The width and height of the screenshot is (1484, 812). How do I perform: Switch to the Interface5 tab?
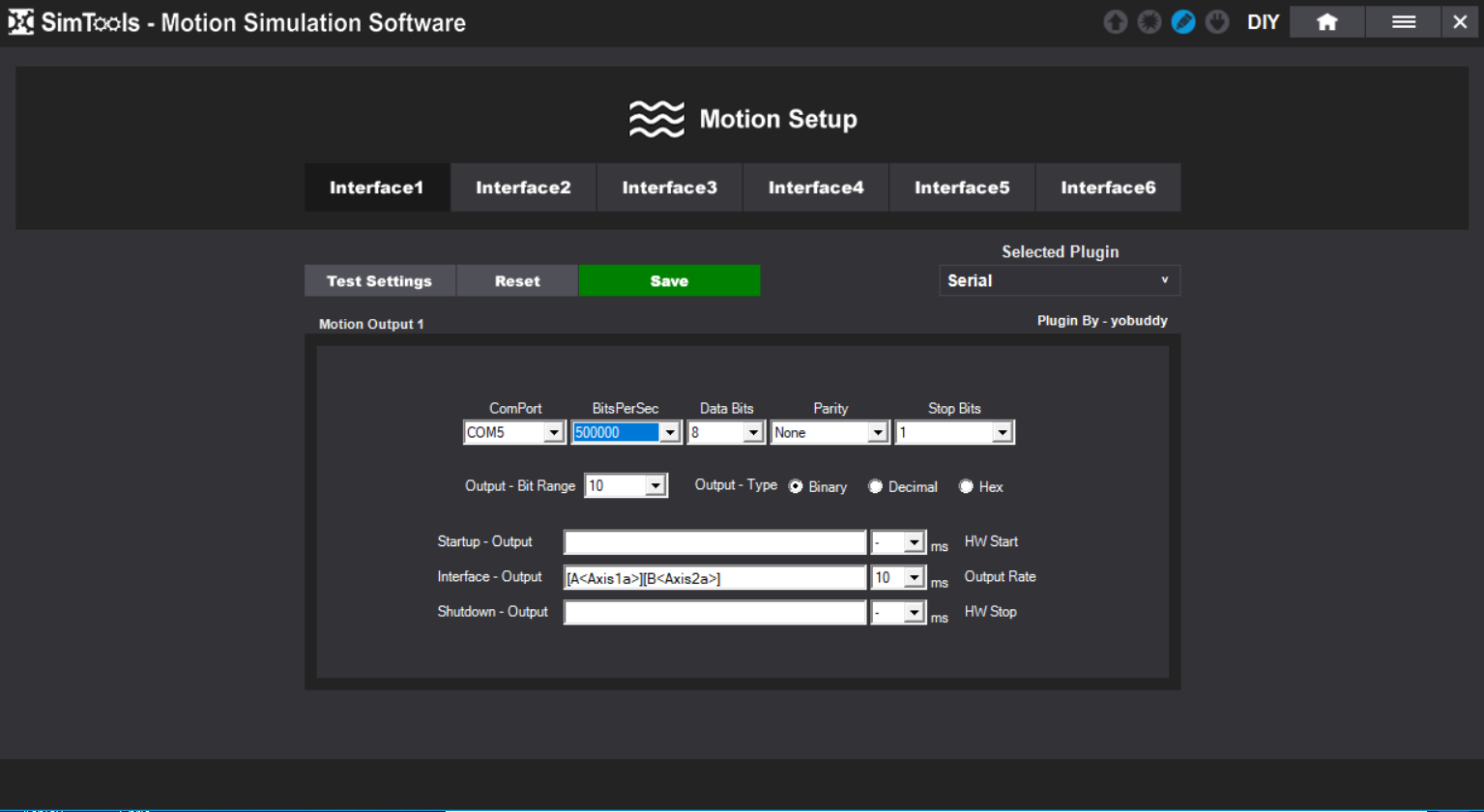click(962, 188)
